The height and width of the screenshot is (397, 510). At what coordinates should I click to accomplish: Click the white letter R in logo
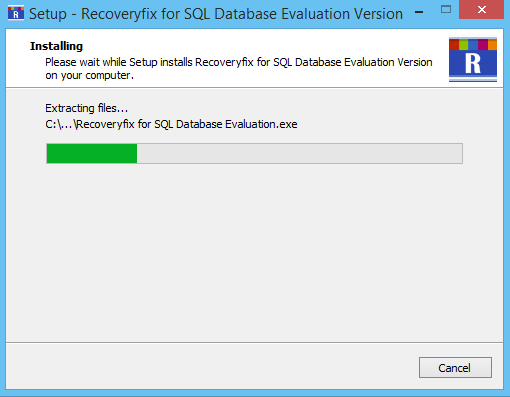coord(473,63)
